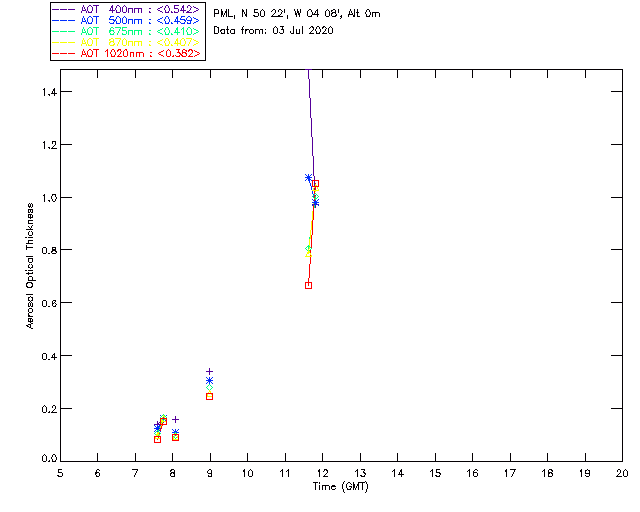
Task: Click the purple plus marker at hour 8
Action: pyautogui.click(x=176, y=420)
